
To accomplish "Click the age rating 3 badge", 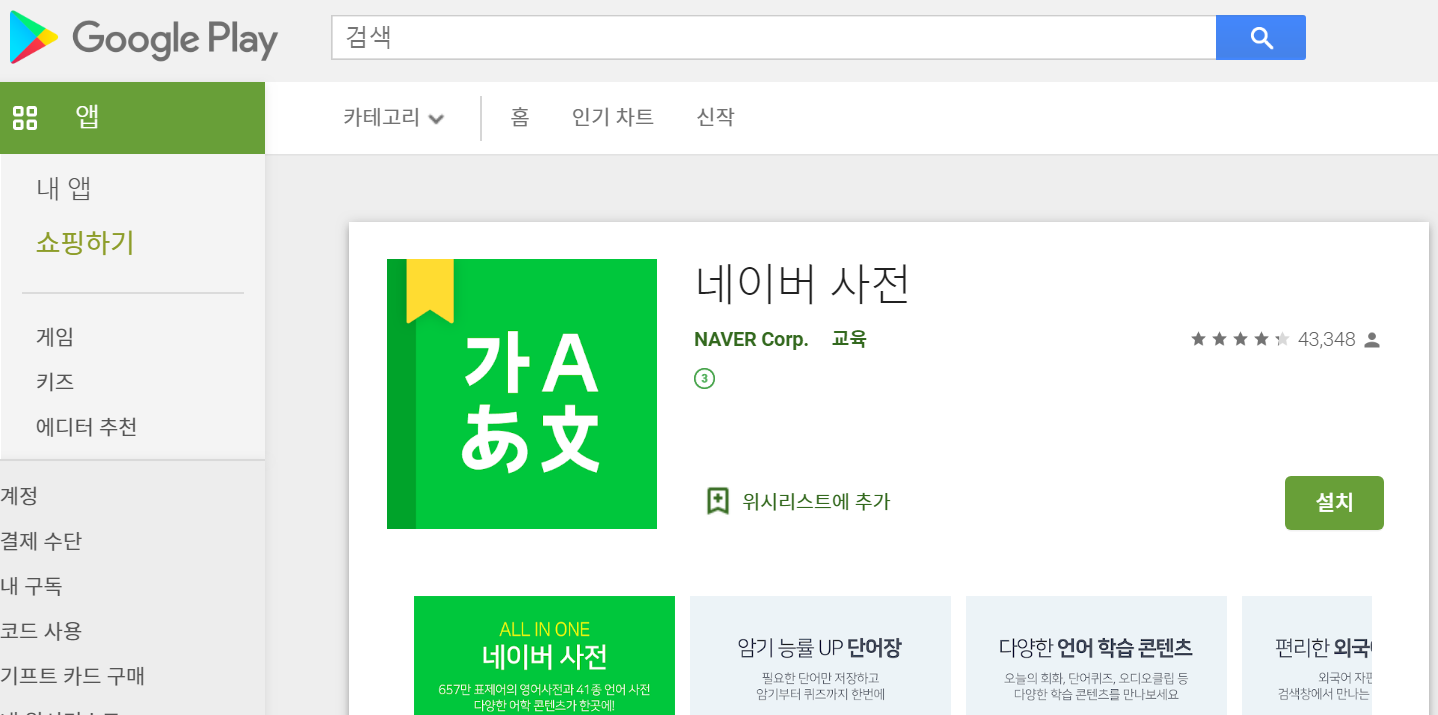I will [704, 379].
